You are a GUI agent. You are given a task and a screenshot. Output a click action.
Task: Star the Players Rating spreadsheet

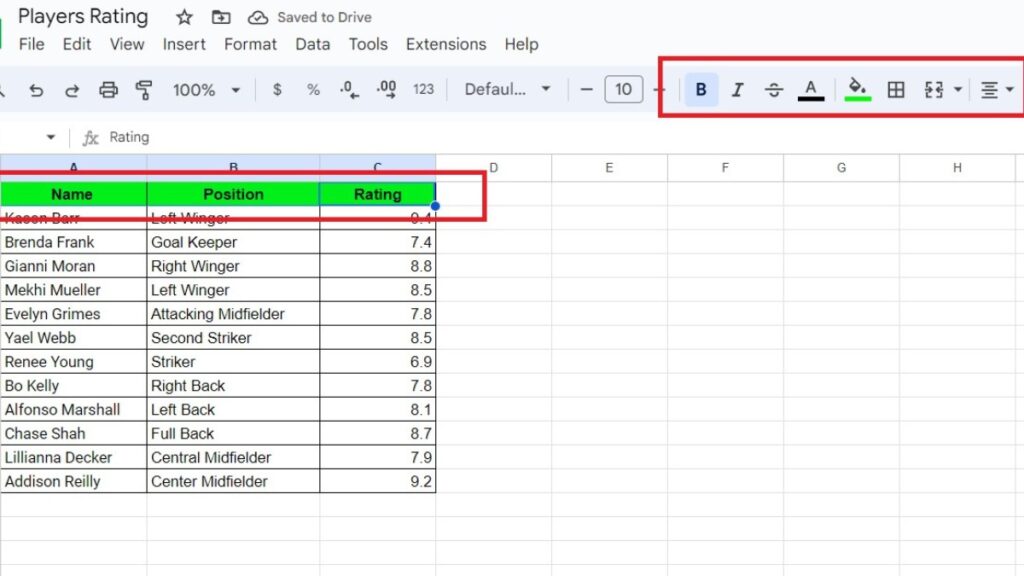(x=183, y=16)
